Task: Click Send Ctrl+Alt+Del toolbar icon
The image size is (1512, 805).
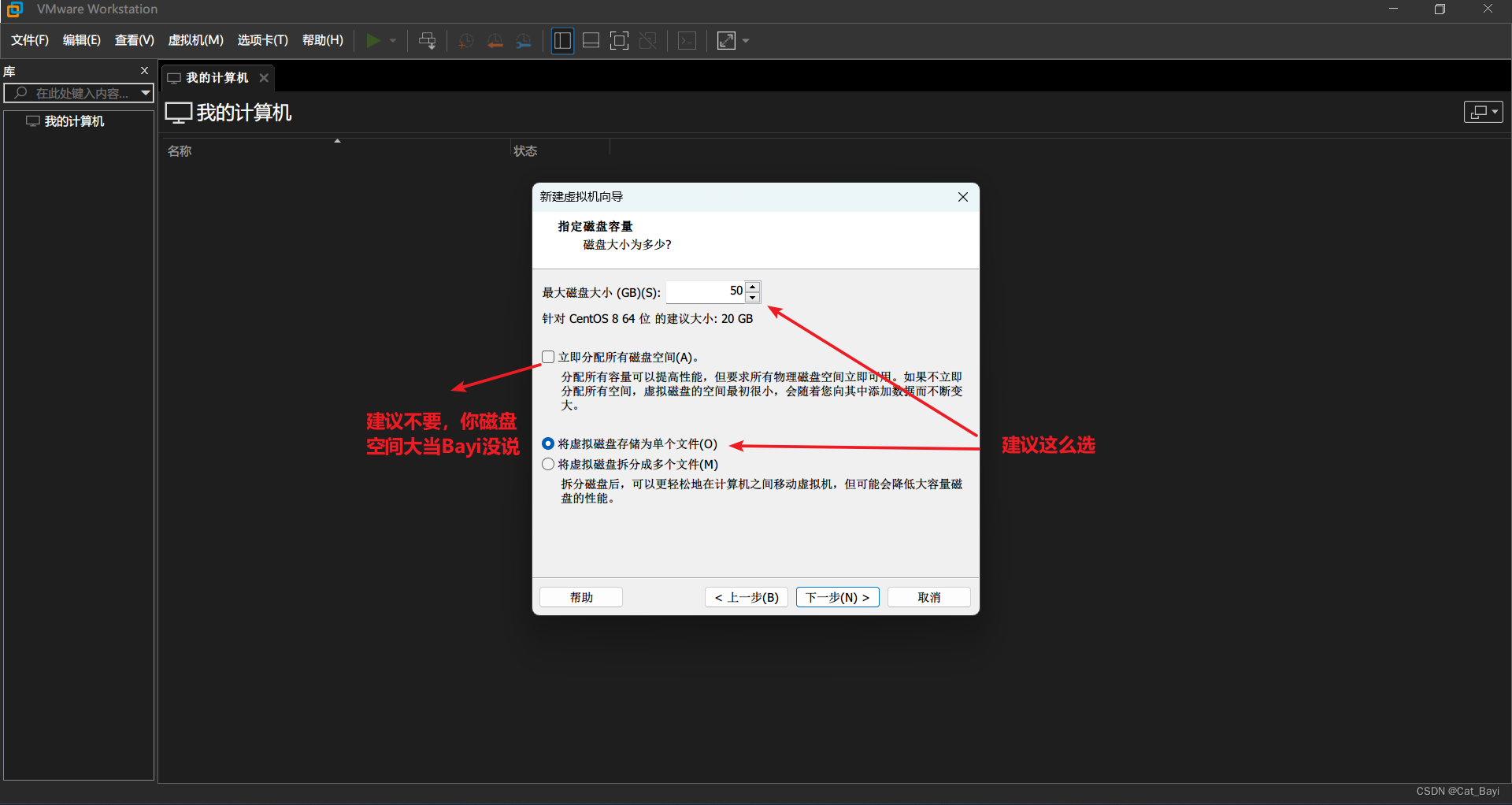Action: click(x=428, y=40)
